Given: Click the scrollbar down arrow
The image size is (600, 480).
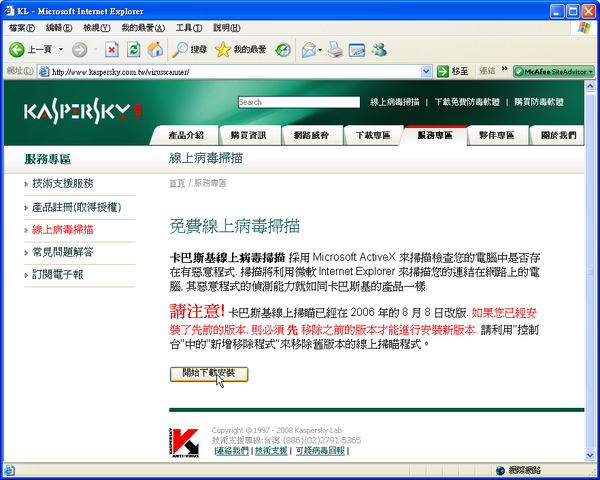Looking at the screenshot, I should pos(590,455).
